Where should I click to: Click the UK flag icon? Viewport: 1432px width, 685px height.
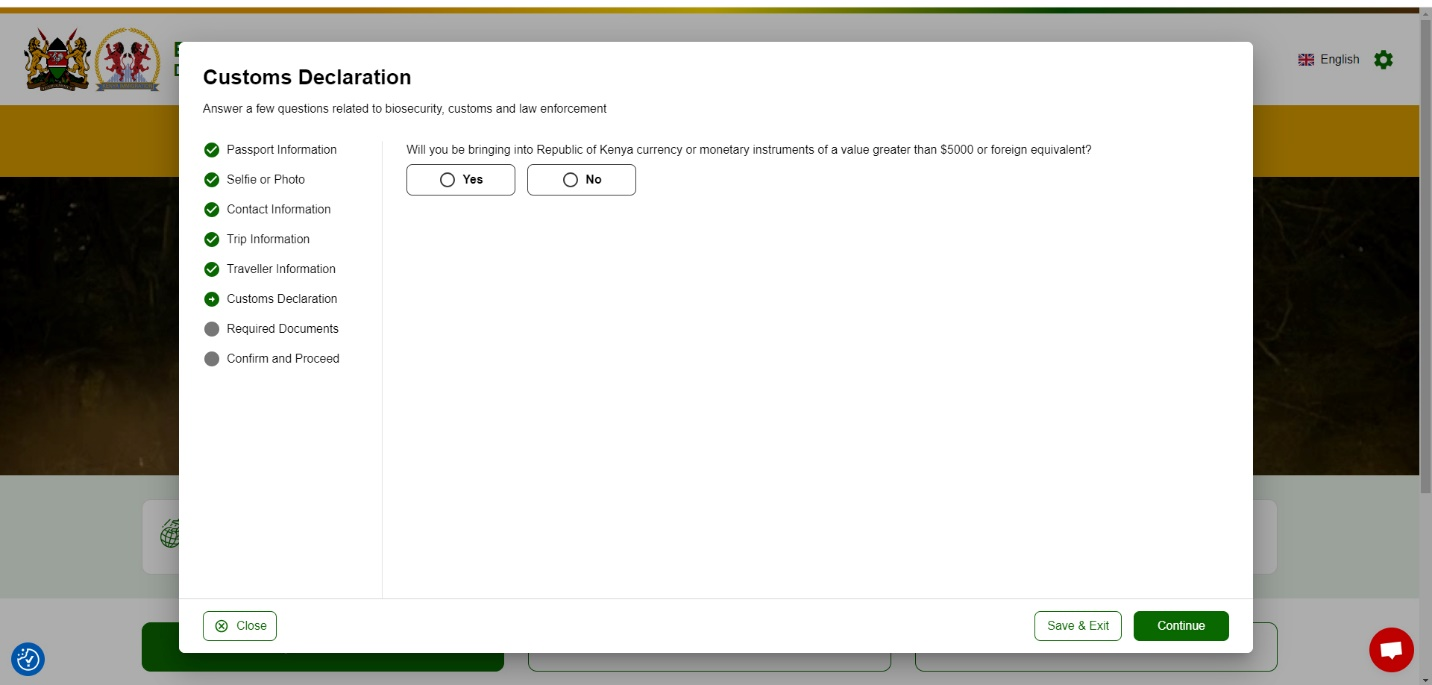coord(1306,60)
